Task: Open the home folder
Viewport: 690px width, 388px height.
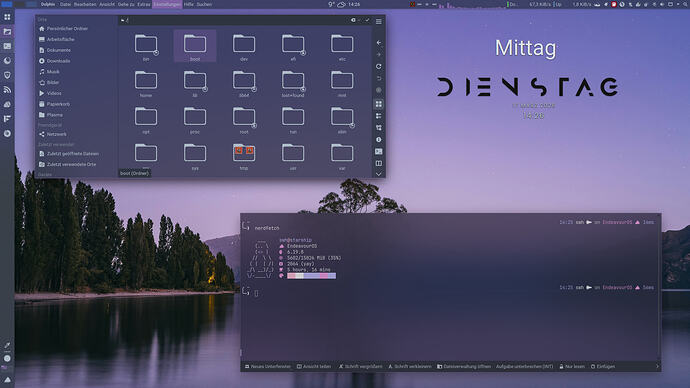Action: [x=146, y=84]
